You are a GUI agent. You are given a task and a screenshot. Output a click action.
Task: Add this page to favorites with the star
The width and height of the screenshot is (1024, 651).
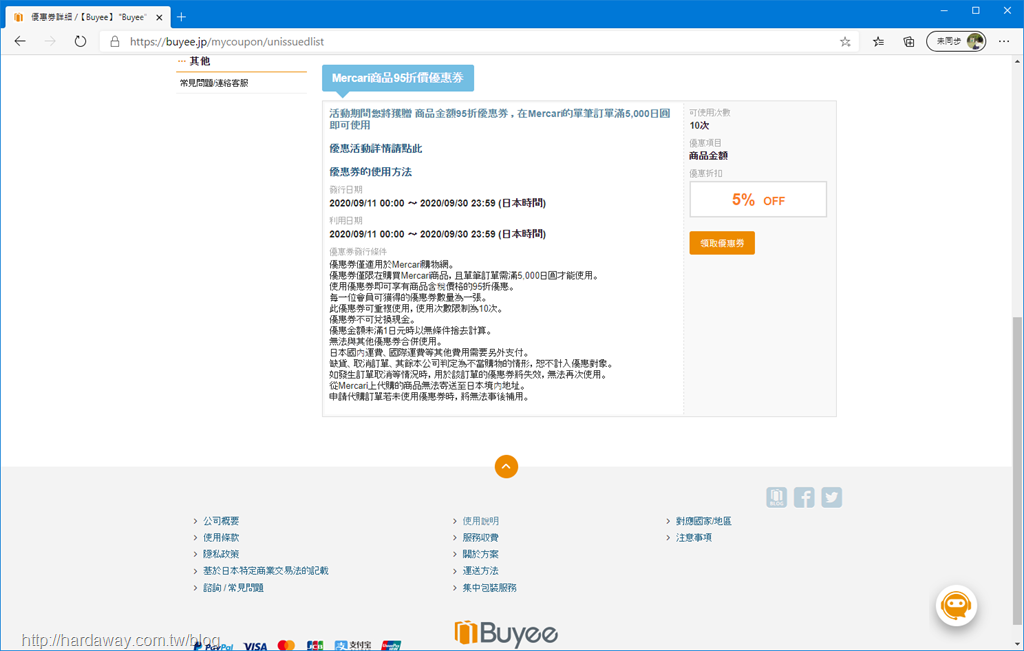tap(845, 42)
